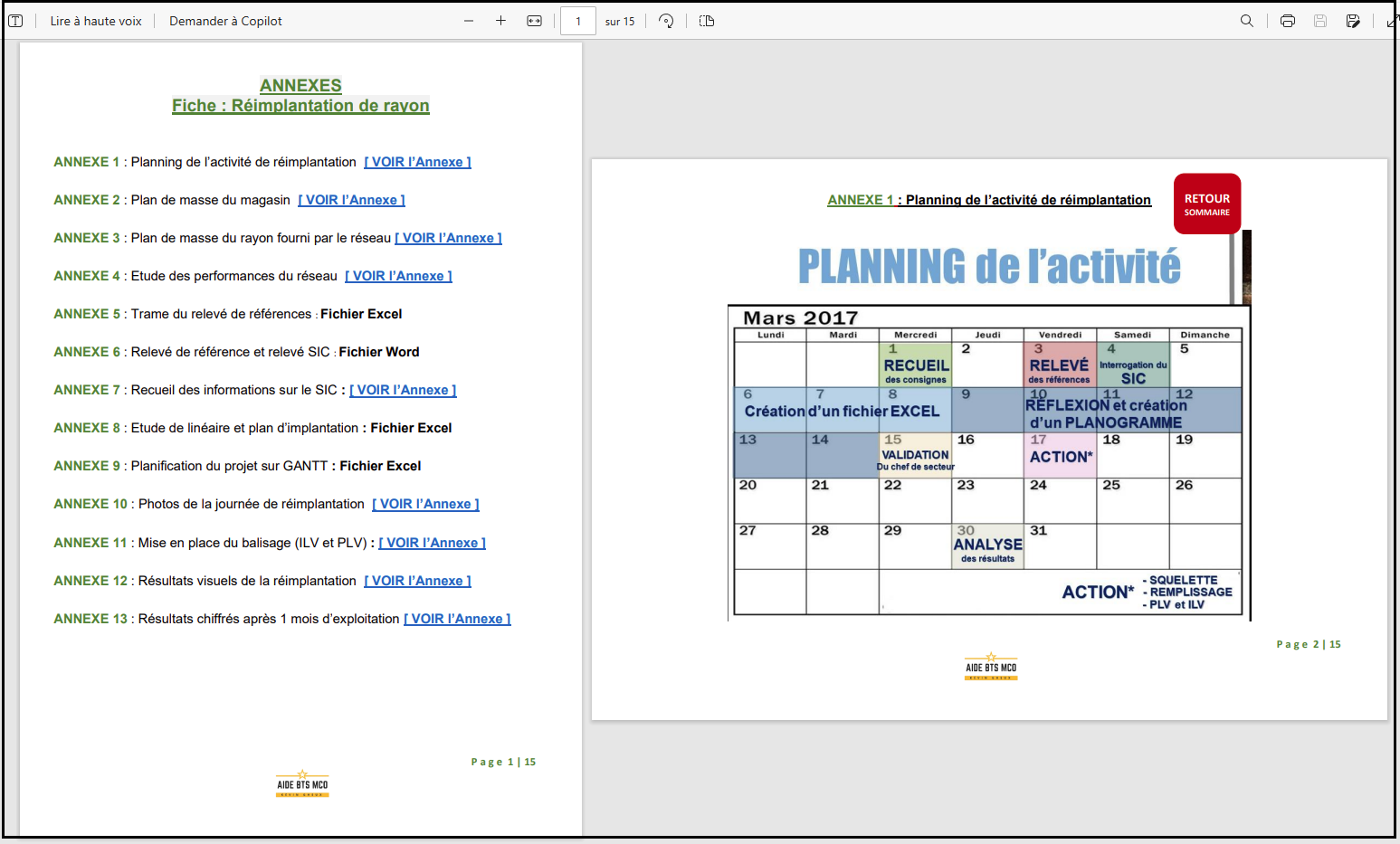
Task: Click AIDE BTS MCO logo on page 1
Action: (302, 784)
